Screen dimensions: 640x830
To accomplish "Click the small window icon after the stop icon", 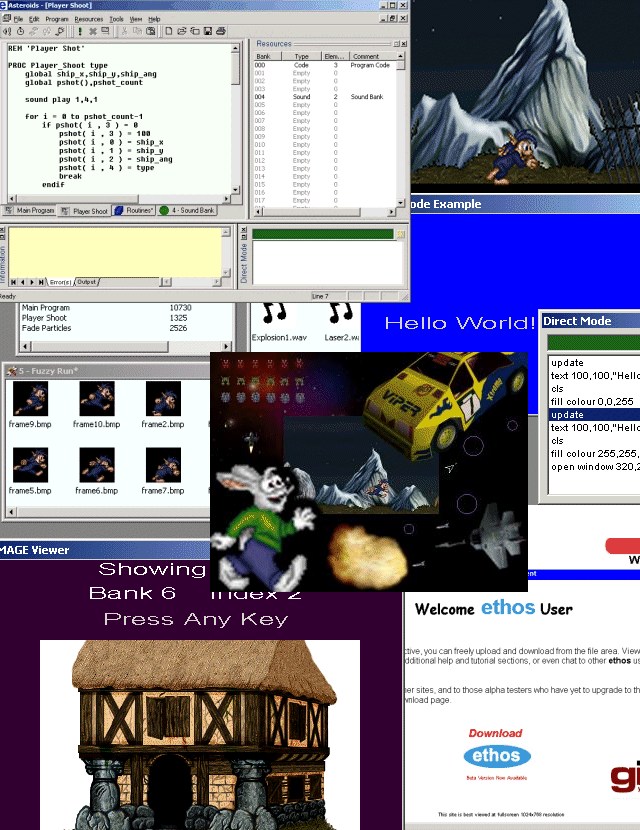I will [105, 32].
